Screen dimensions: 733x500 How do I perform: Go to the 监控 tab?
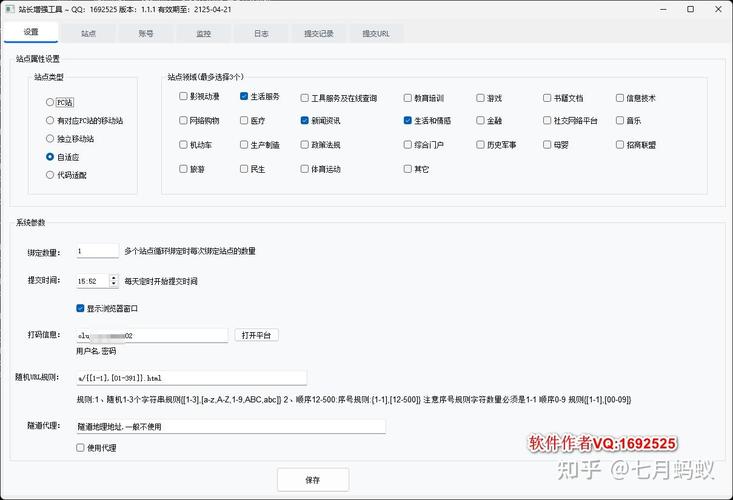(x=203, y=33)
